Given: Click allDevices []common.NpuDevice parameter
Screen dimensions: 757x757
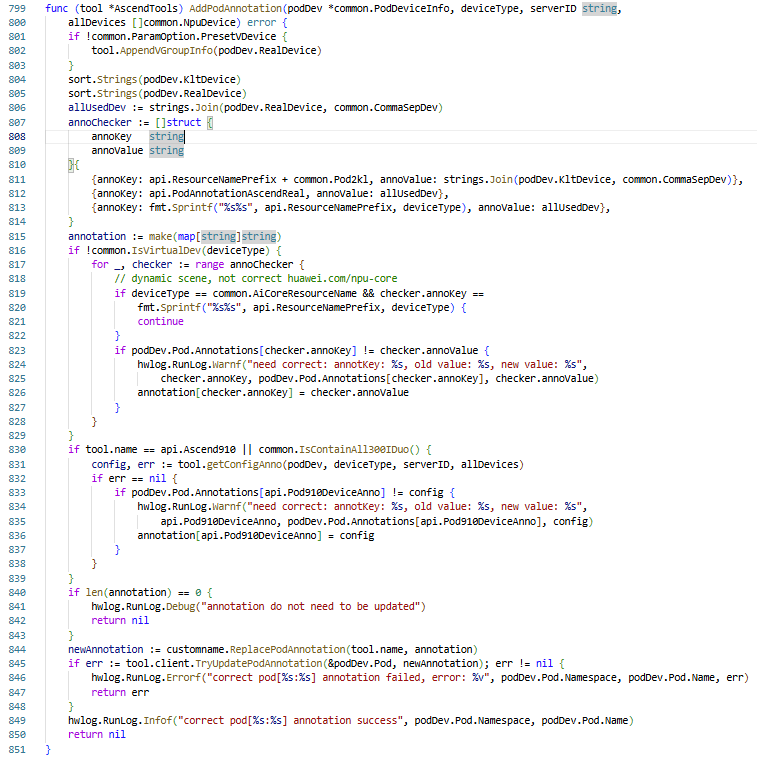Looking at the screenshot, I should click(x=151, y=23).
